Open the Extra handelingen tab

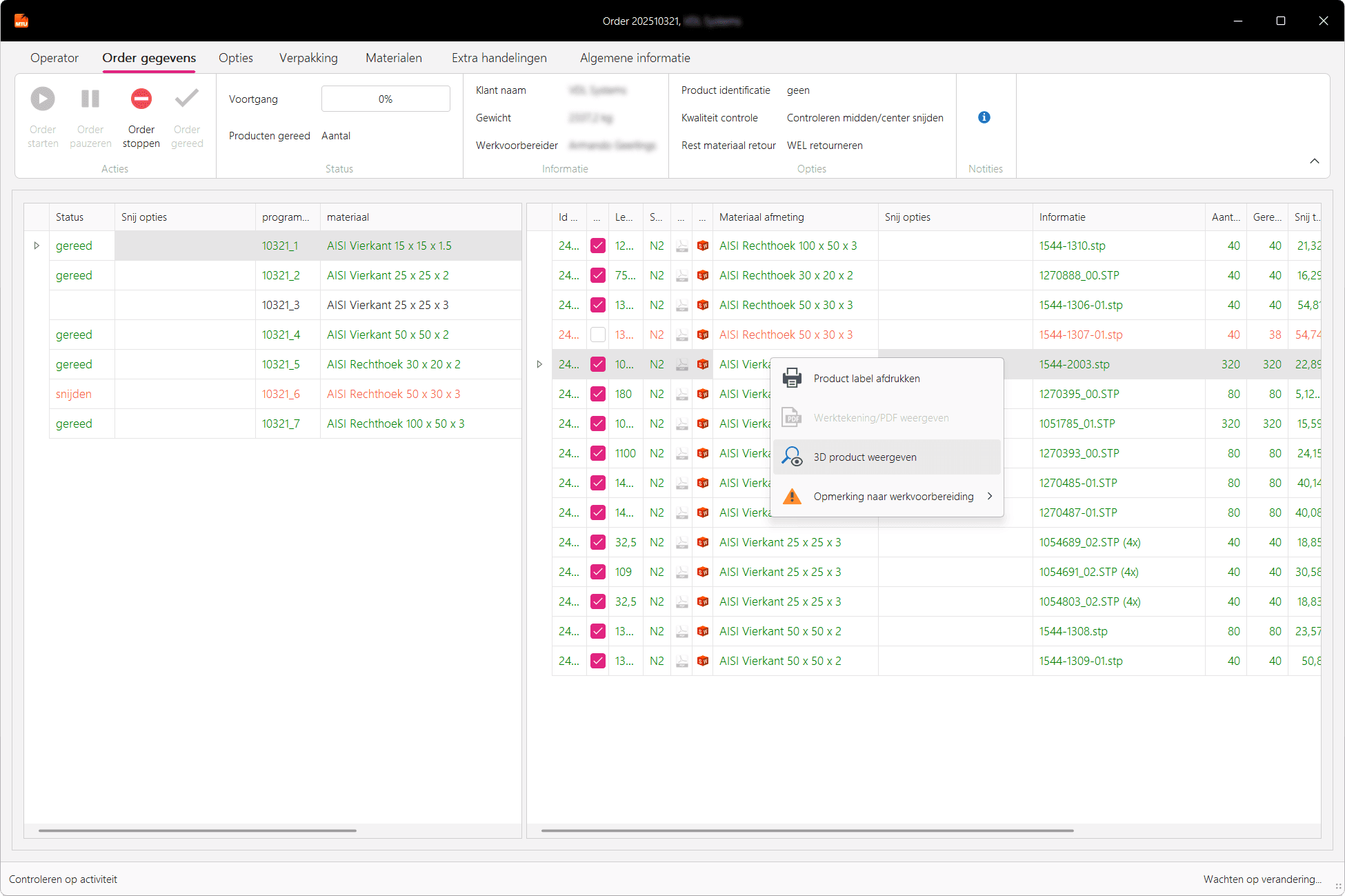[499, 58]
